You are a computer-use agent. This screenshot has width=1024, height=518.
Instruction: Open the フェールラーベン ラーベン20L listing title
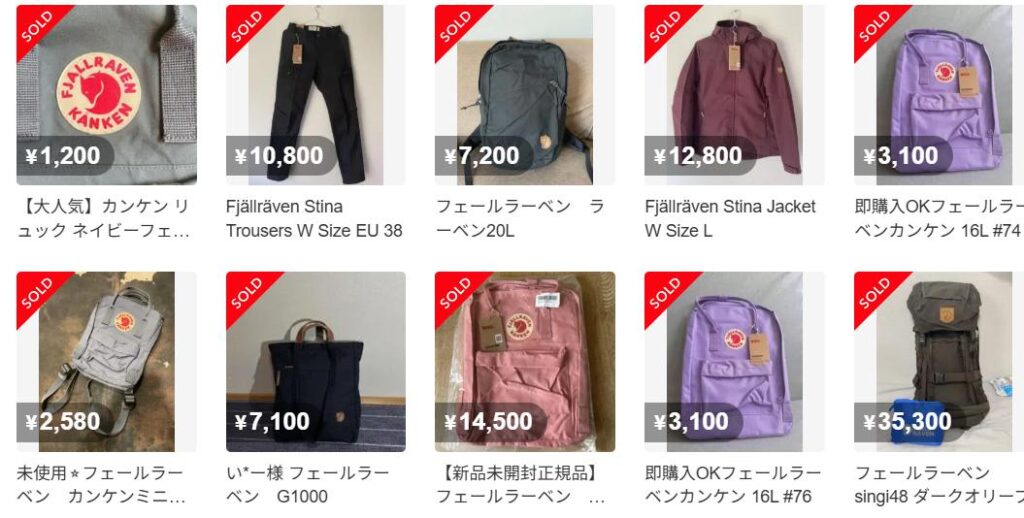tap(520, 219)
